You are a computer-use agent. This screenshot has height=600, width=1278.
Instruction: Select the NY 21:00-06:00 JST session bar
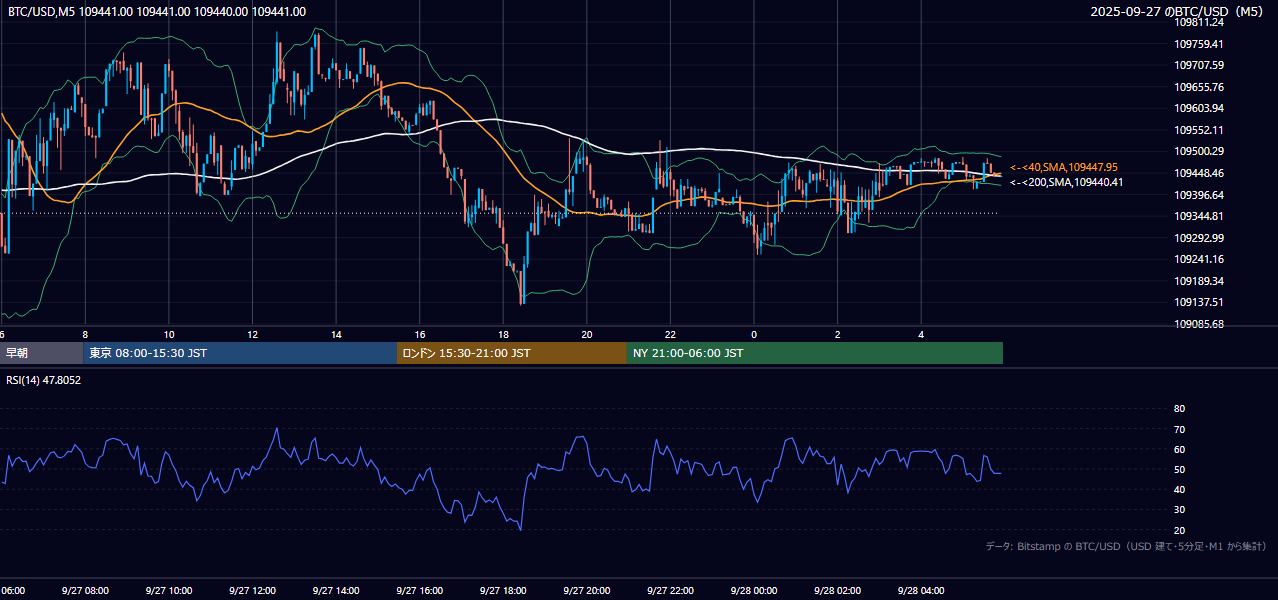coord(815,353)
